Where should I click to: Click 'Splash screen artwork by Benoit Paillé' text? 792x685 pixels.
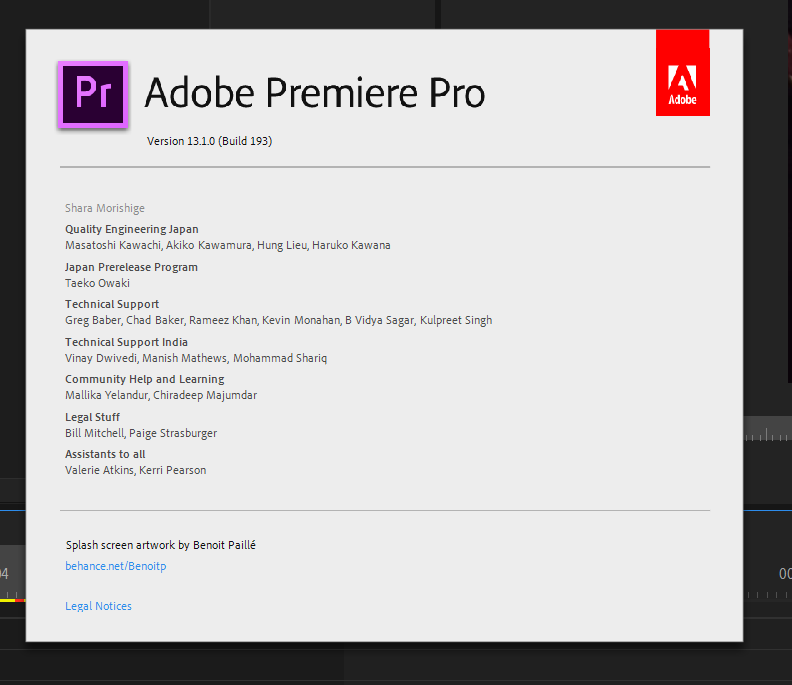168,545
